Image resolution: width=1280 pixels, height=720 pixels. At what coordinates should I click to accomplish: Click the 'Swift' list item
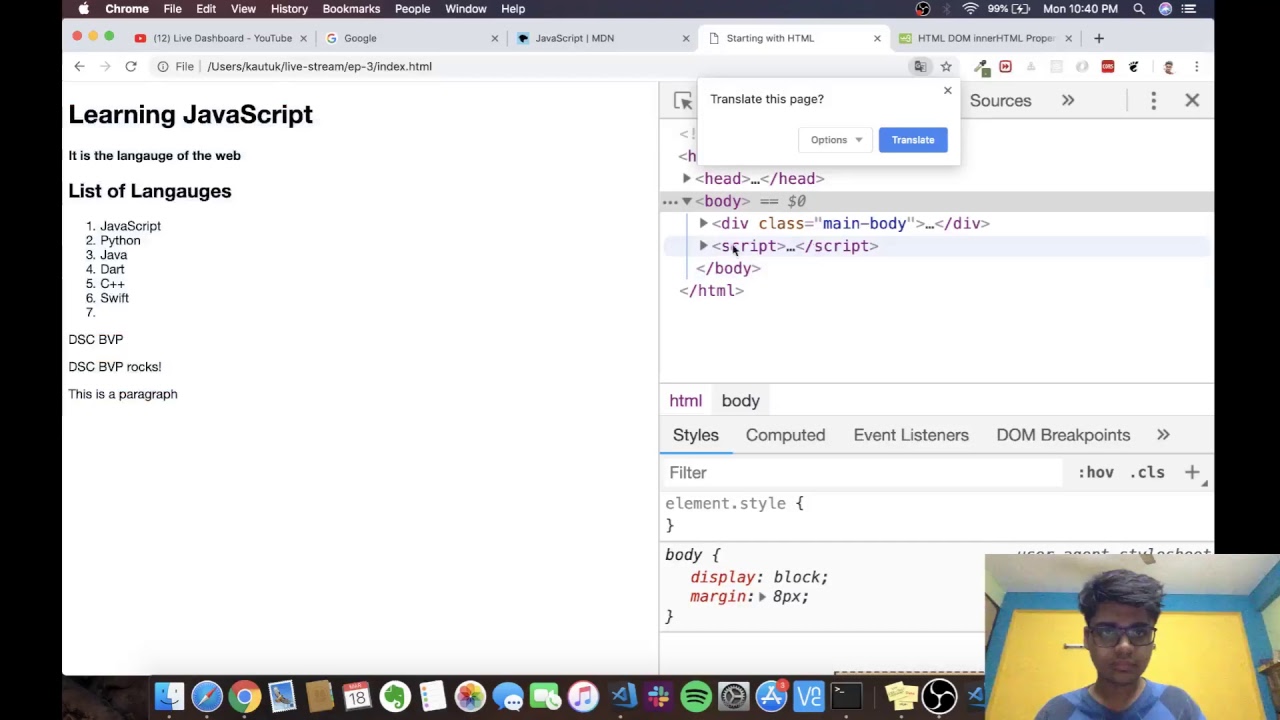(114, 298)
